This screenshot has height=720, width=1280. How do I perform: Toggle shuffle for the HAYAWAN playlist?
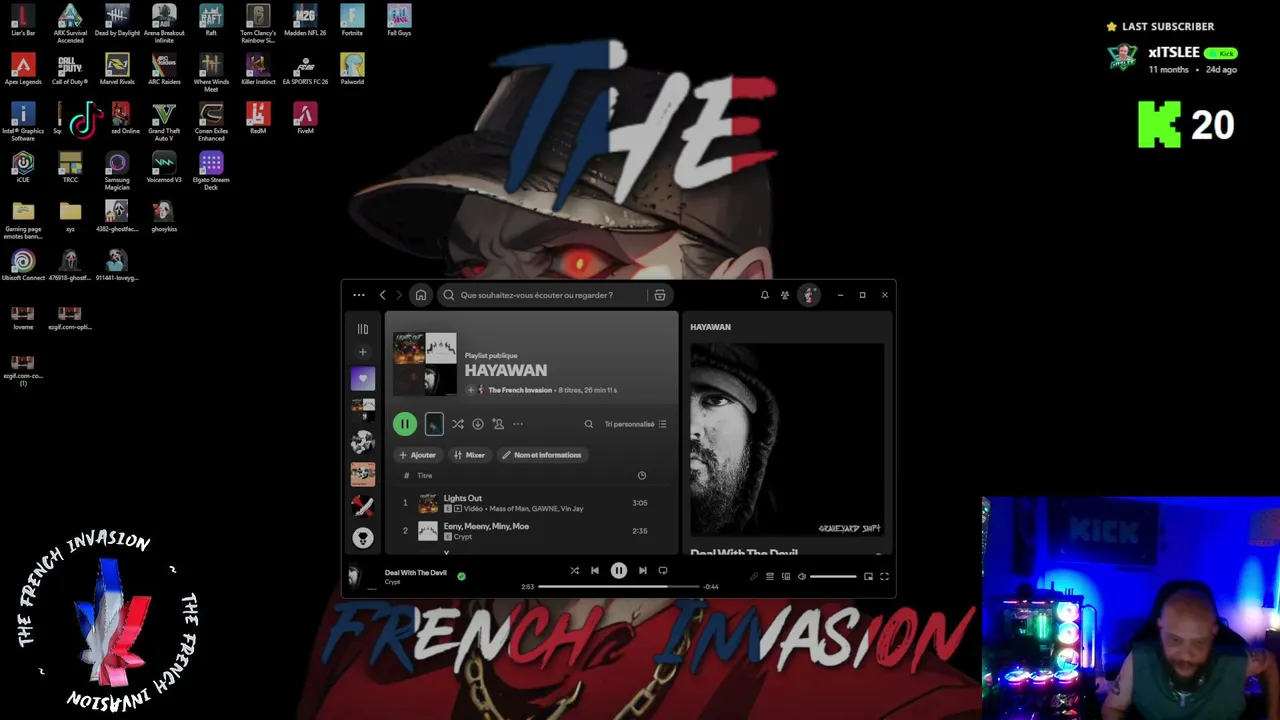point(458,424)
